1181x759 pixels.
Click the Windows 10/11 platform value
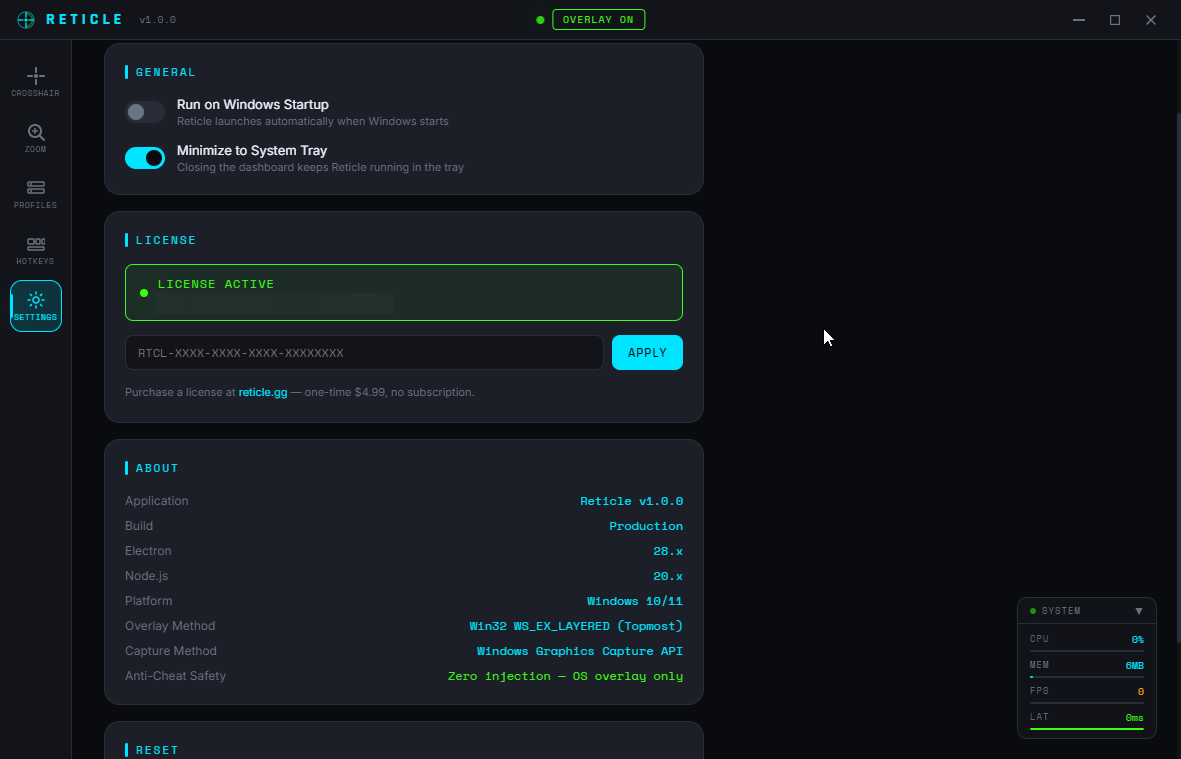point(634,601)
